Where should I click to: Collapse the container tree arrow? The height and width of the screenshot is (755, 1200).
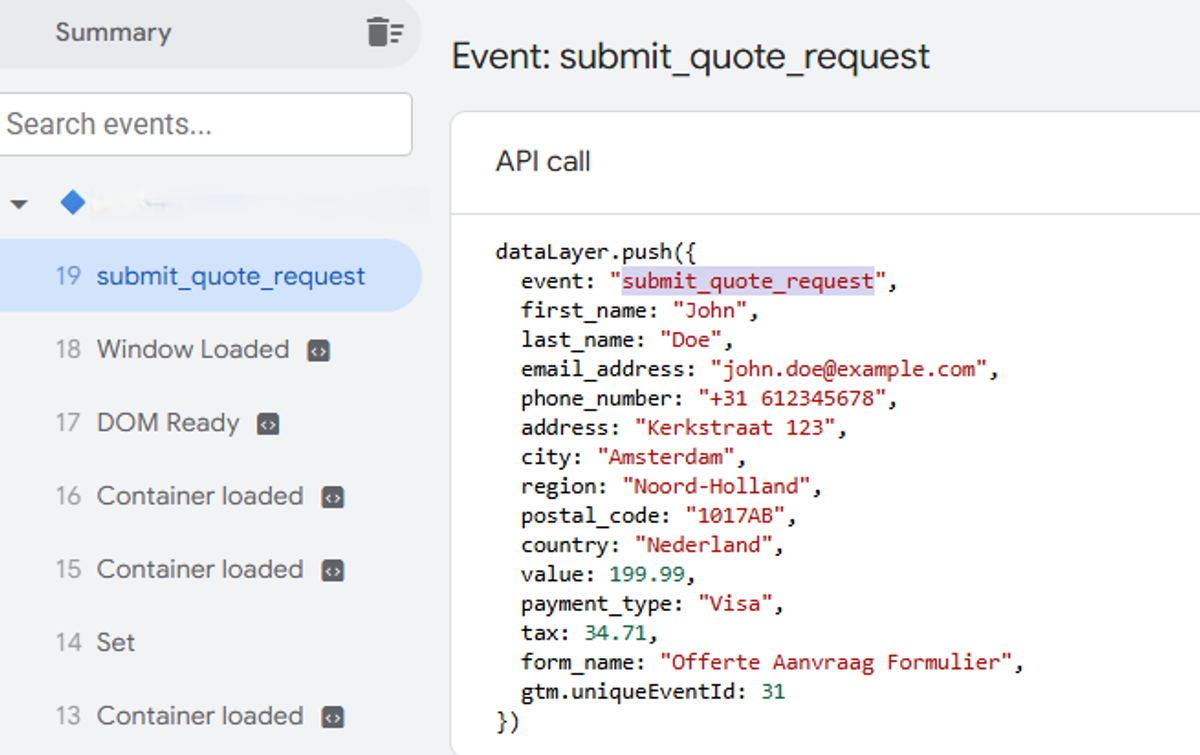(x=18, y=204)
